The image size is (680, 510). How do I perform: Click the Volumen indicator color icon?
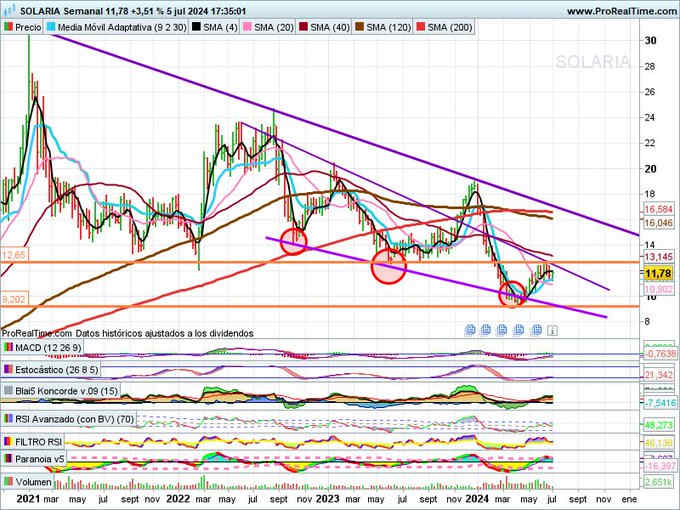point(8,482)
